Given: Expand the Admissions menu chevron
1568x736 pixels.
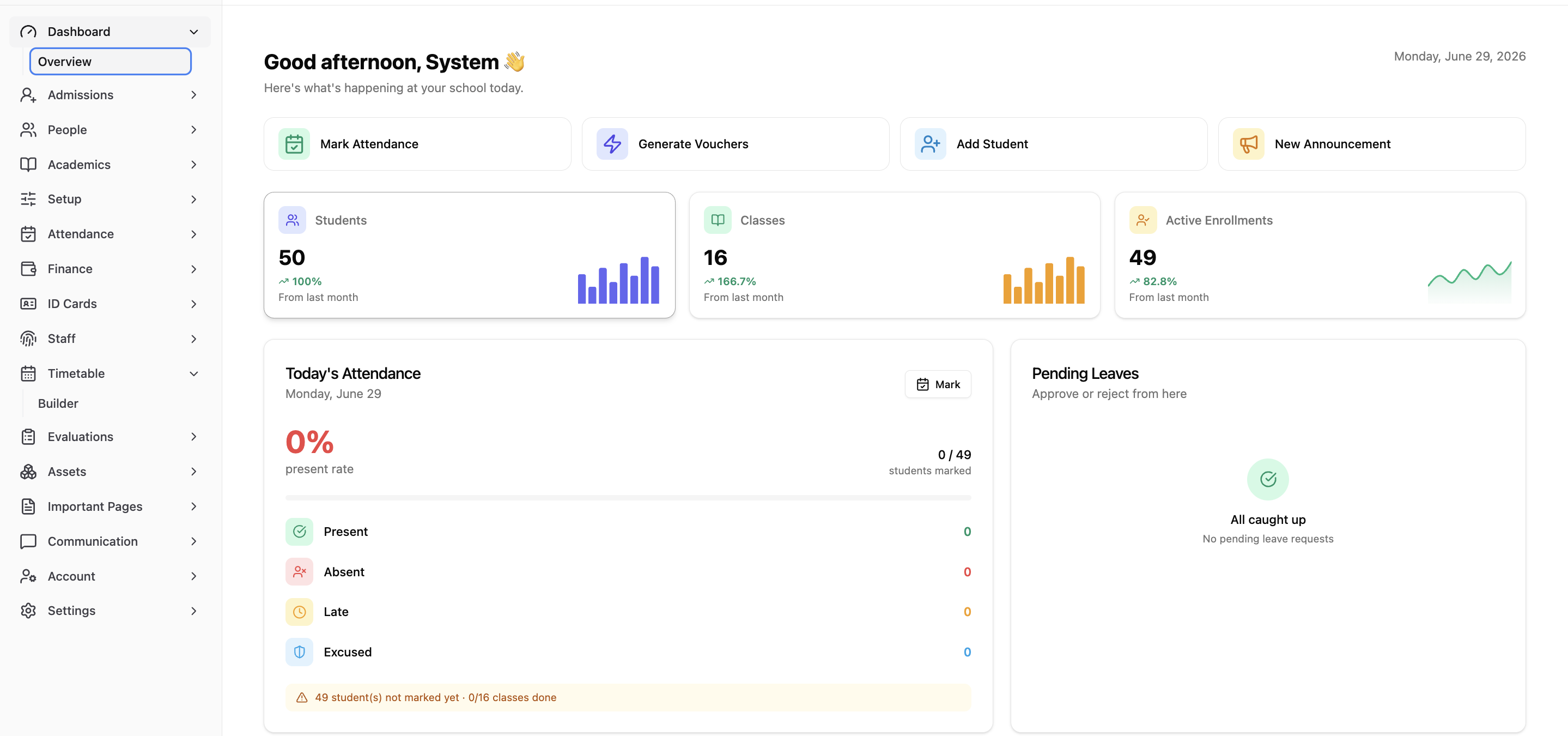Looking at the screenshot, I should tap(193, 94).
